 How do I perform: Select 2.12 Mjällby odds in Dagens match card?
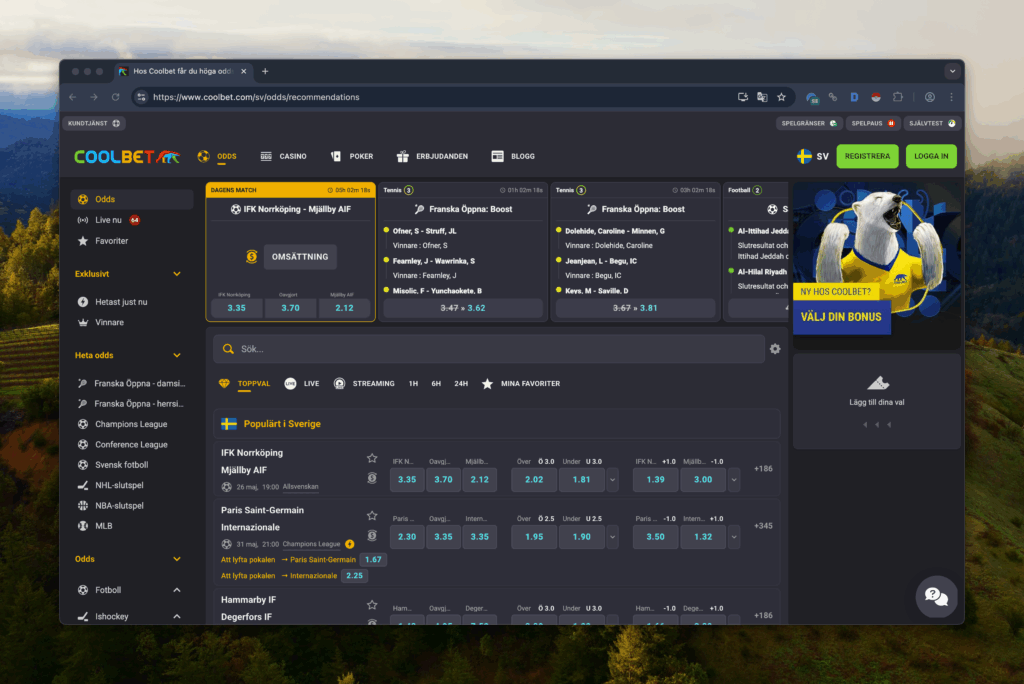click(344, 308)
